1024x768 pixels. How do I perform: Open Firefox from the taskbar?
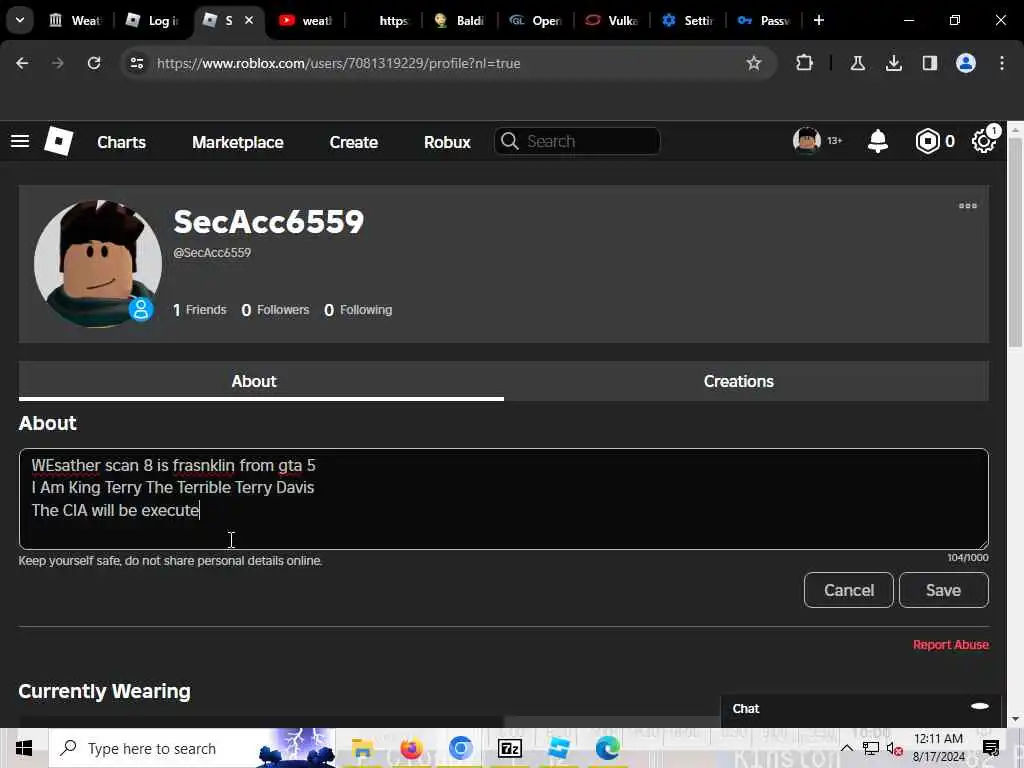point(411,748)
